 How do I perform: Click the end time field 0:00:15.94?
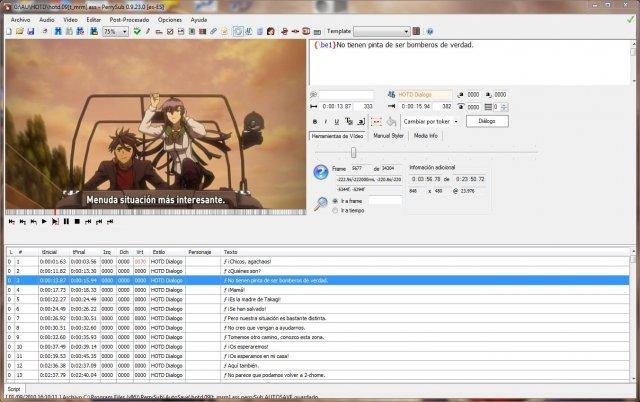416,107
